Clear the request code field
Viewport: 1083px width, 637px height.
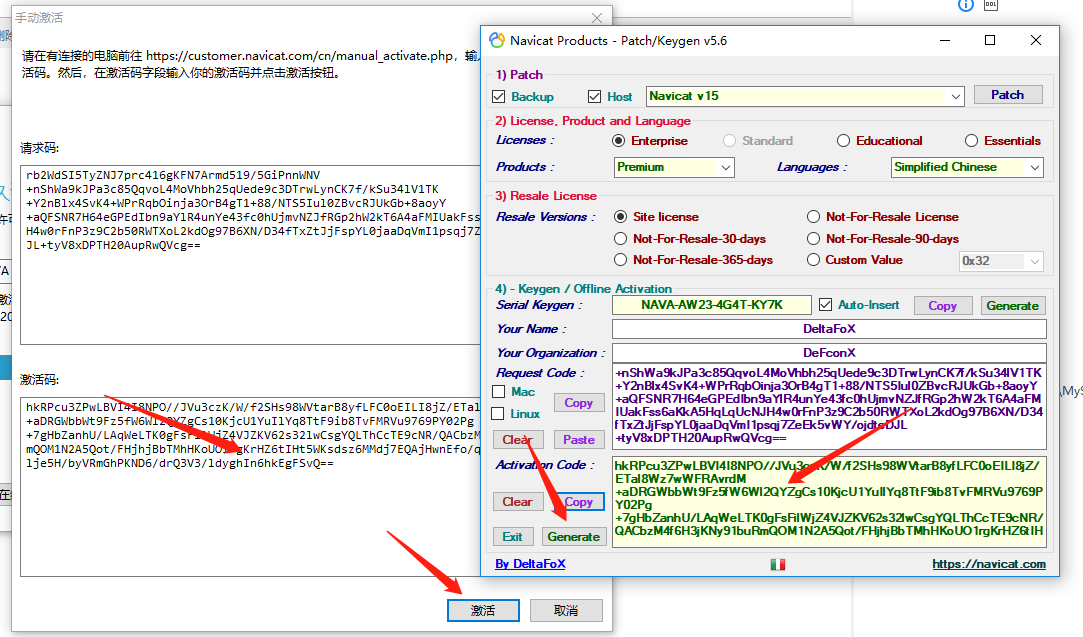click(x=517, y=439)
